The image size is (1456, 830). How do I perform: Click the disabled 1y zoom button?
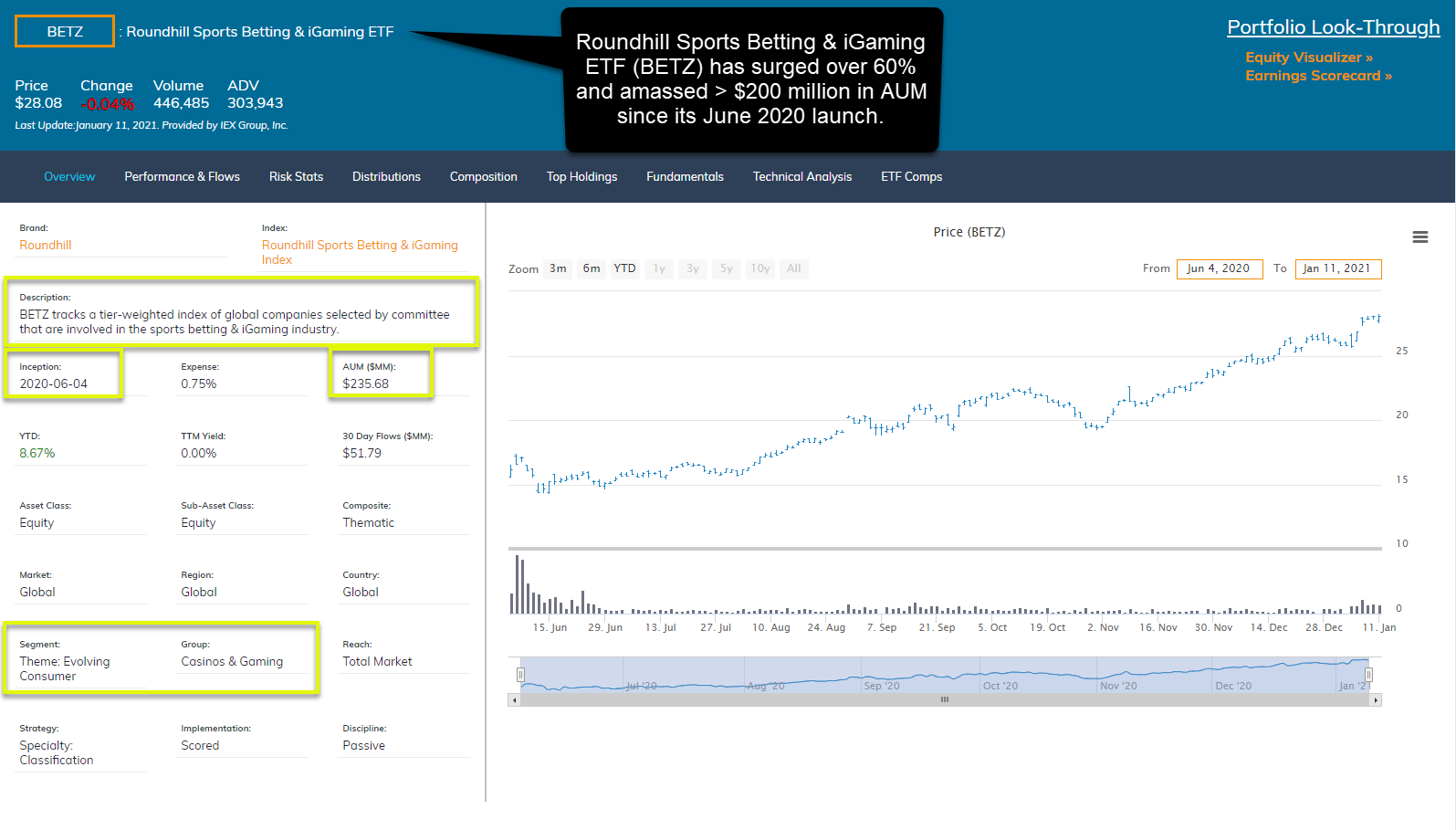659,268
